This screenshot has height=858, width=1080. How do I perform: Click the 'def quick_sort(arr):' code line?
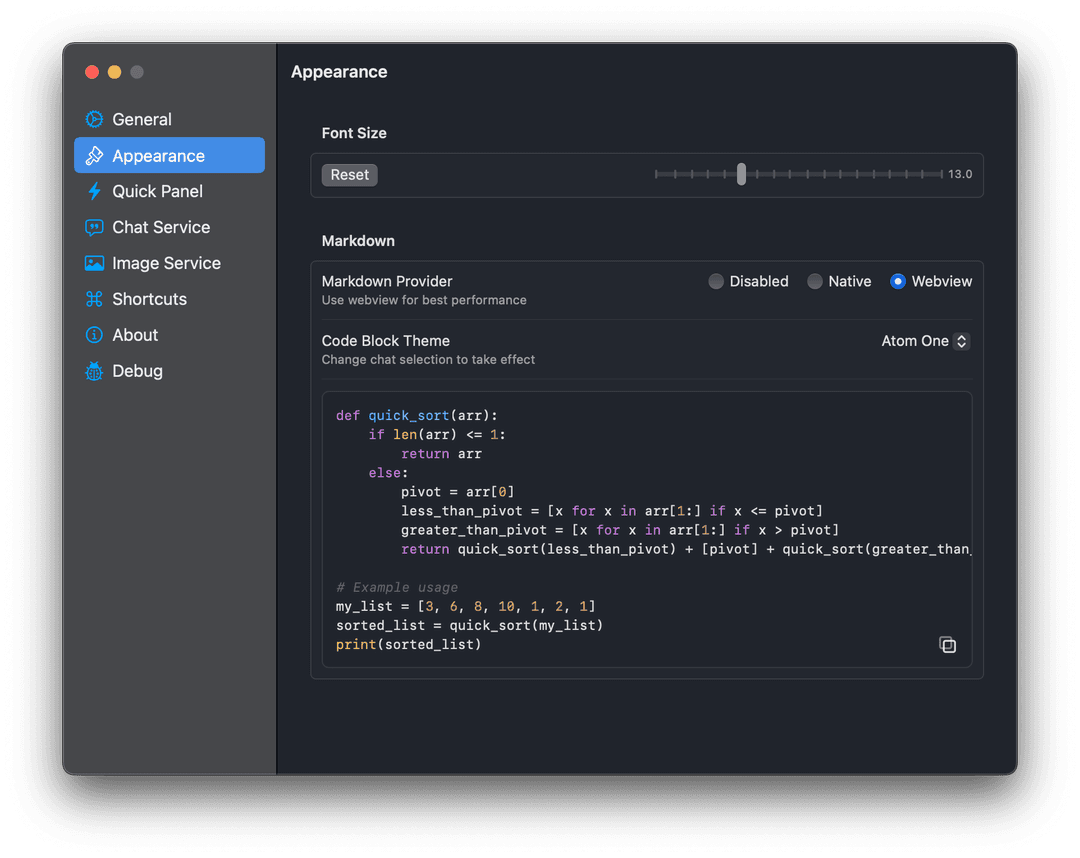[417, 415]
